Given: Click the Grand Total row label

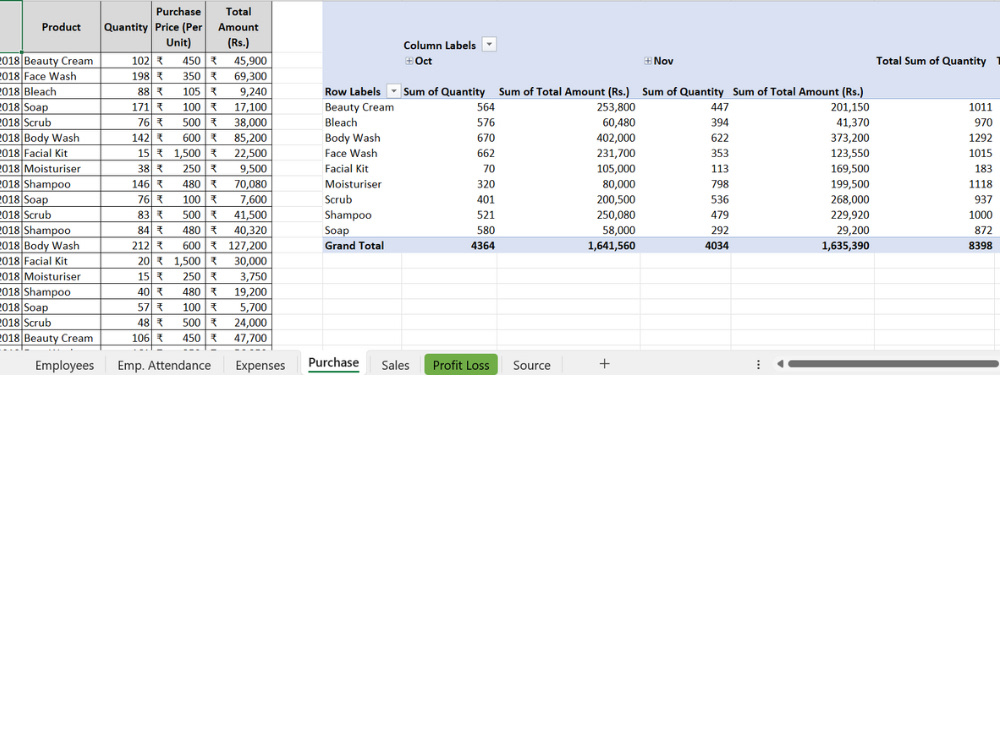Looking at the screenshot, I should (x=354, y=246).
